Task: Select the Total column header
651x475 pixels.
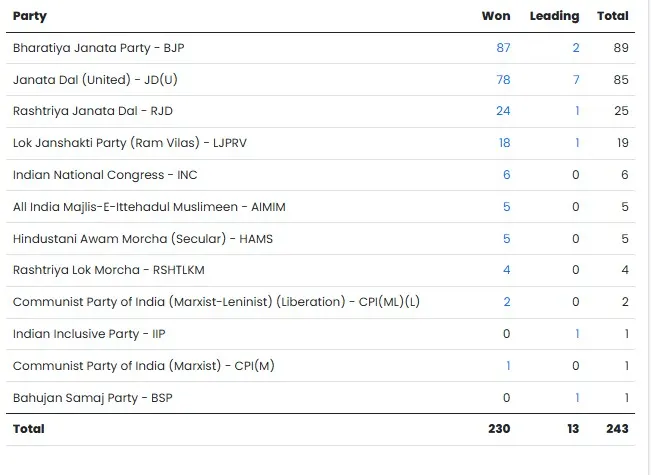Action: click(x=612, y=16)
